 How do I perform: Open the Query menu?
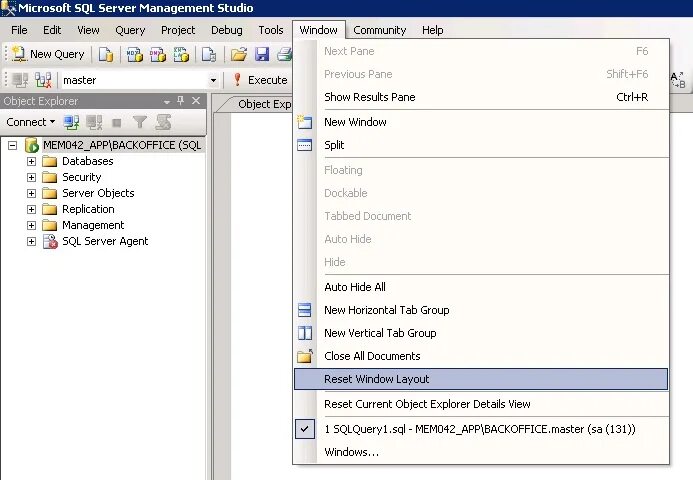[130, 30]
